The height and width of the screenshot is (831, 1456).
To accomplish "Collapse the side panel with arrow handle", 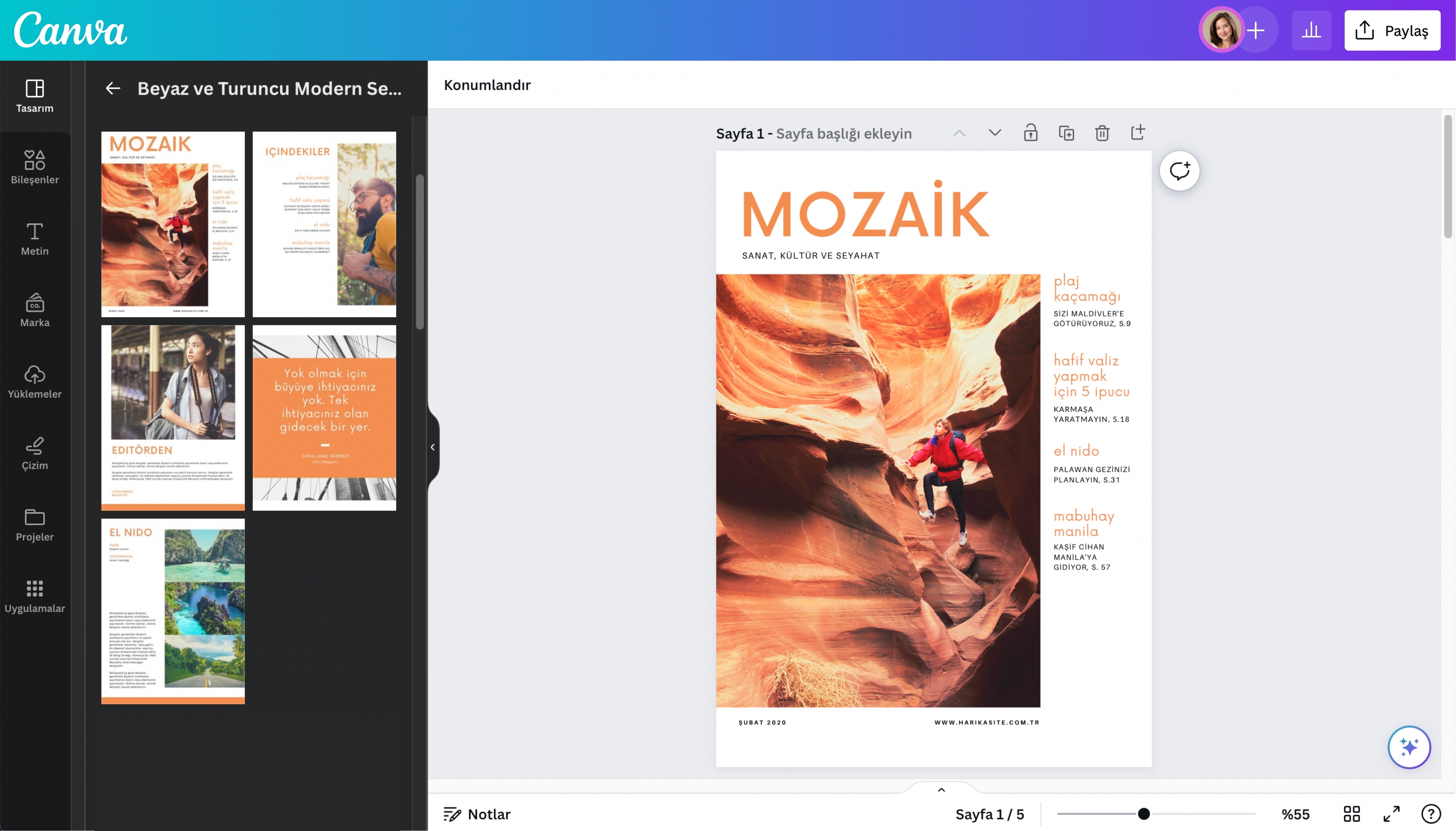I will pyautogui.click(x=433, y=447).
